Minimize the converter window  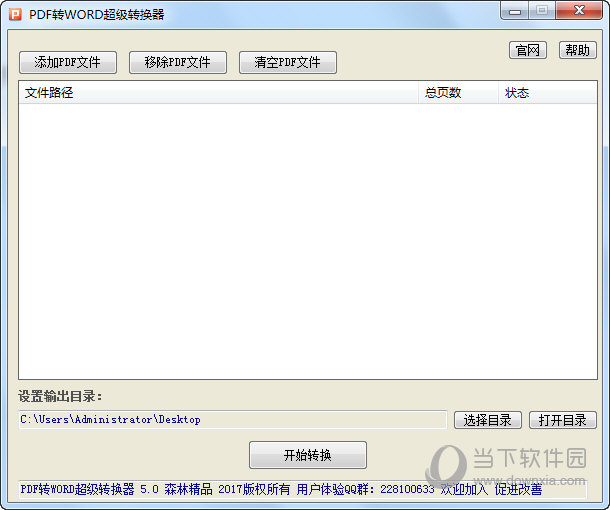515,11
